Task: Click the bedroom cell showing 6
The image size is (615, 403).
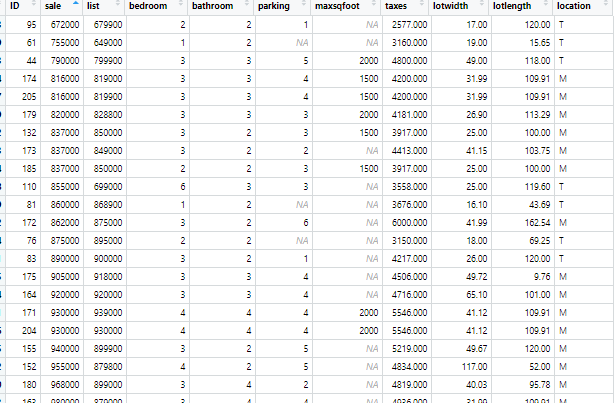Action: [x=183, y=187]
